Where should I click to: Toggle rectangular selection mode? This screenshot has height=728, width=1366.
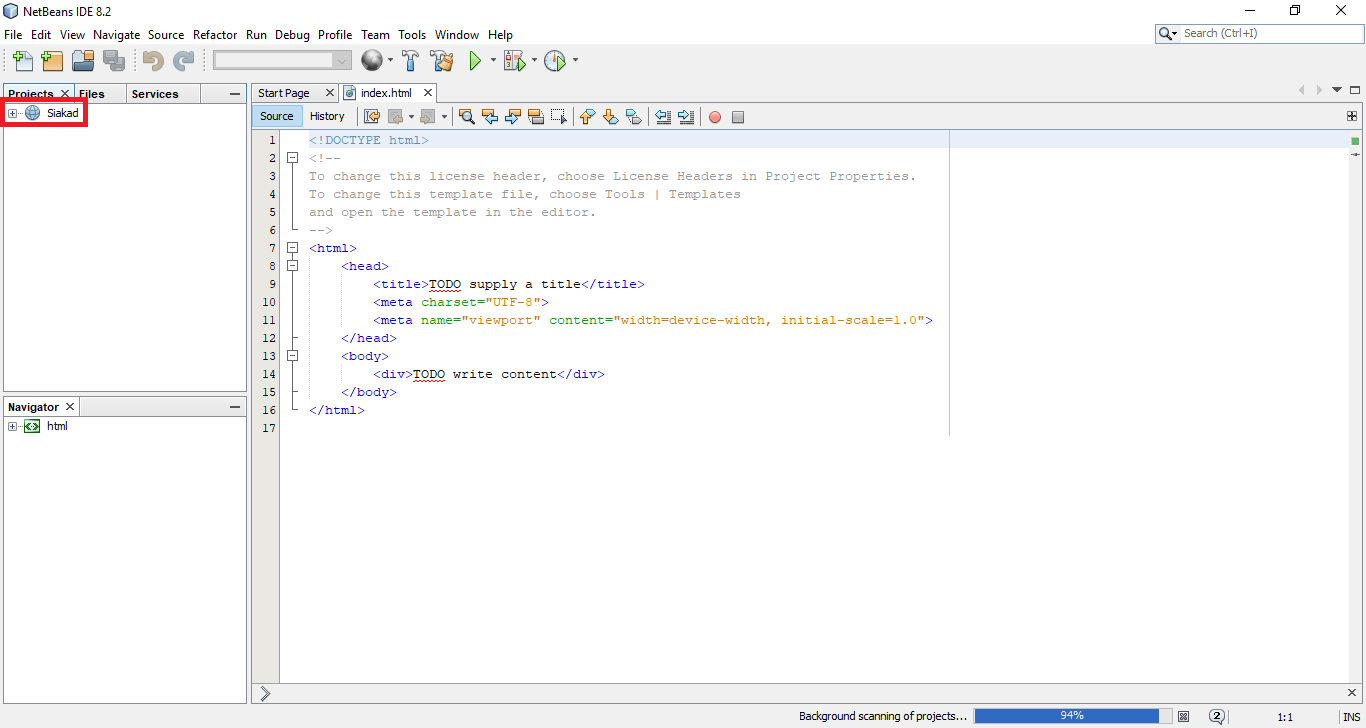coord(558,117)
